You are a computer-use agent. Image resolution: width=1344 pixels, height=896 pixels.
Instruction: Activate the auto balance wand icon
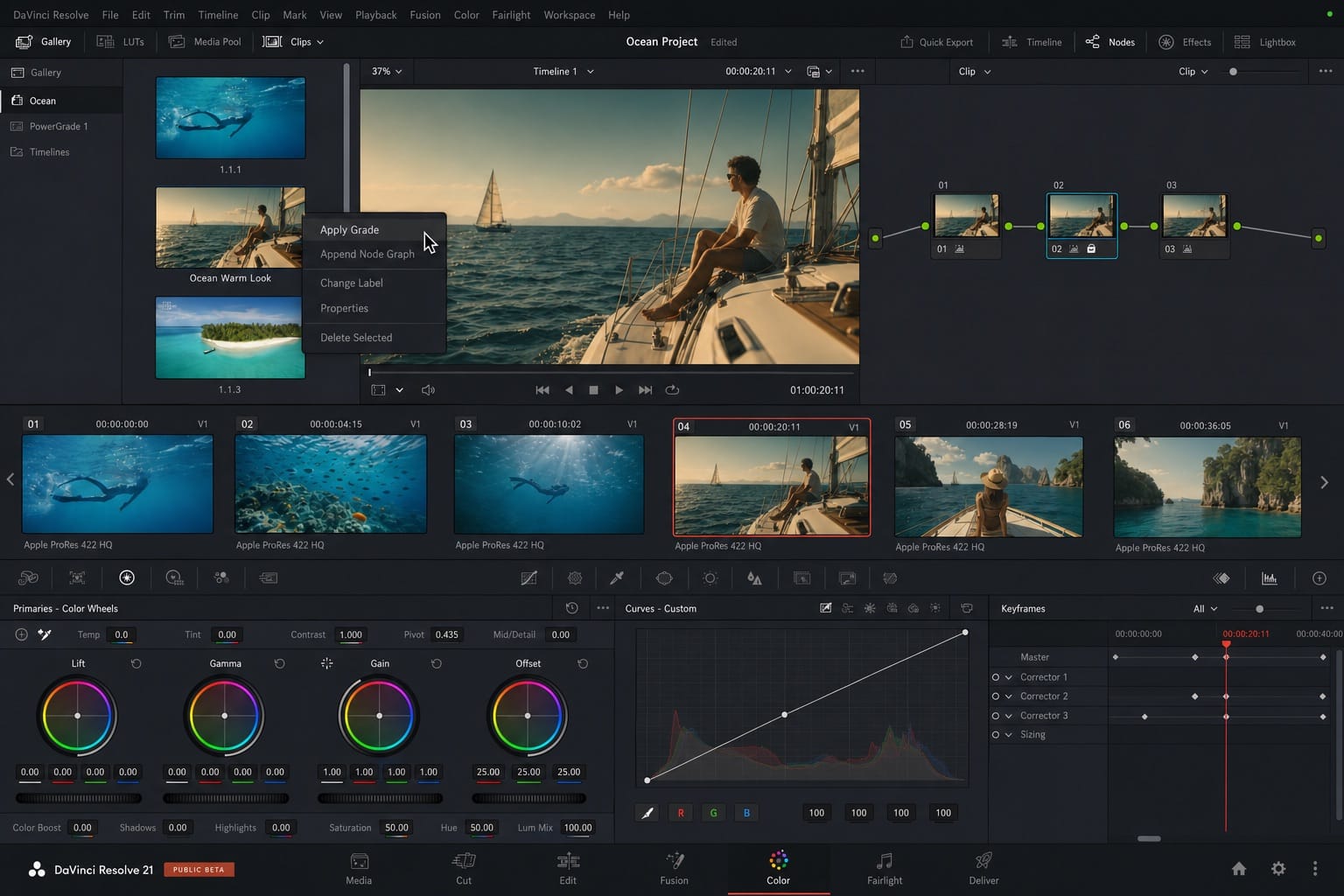45,634
